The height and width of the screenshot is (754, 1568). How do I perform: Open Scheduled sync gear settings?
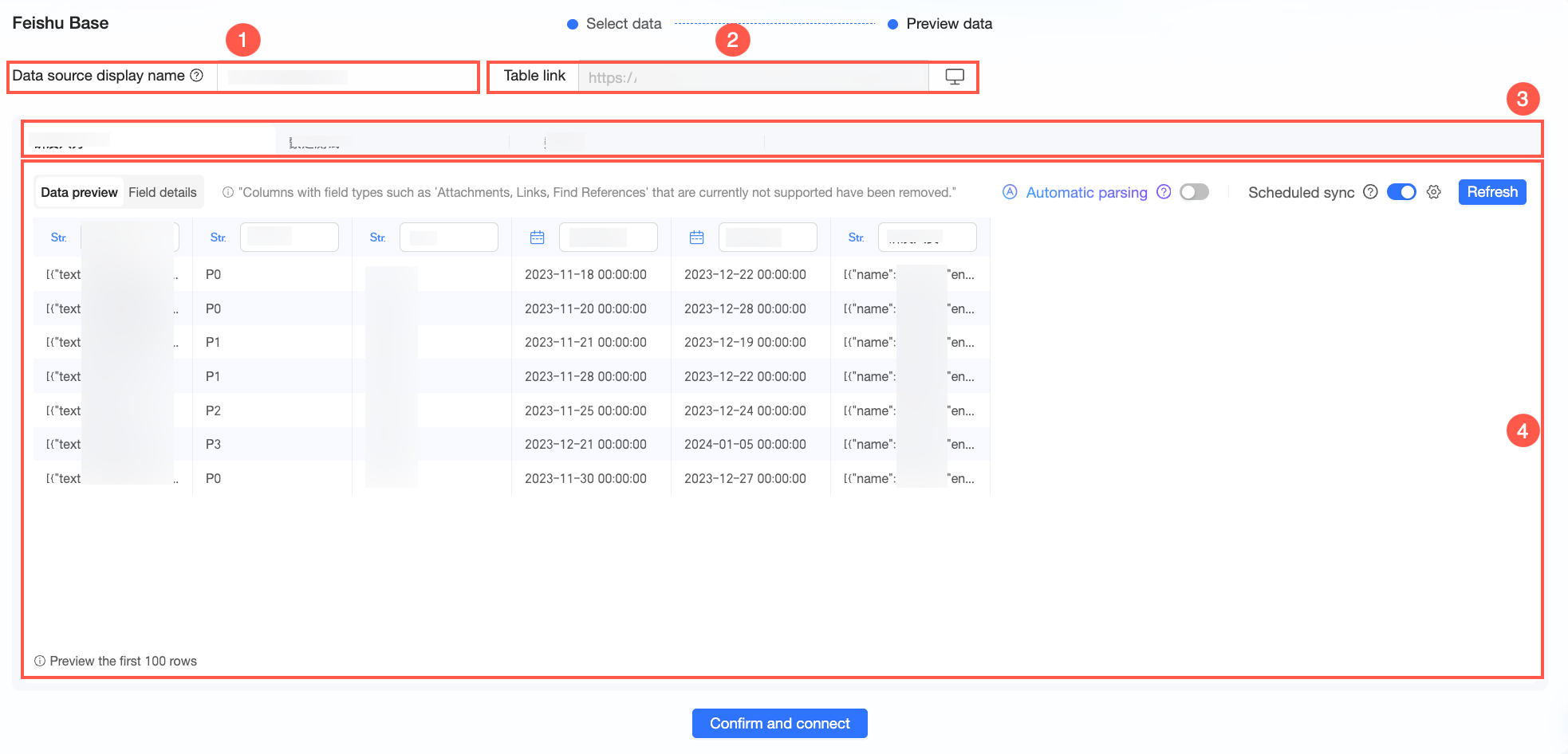(1434, 192)
